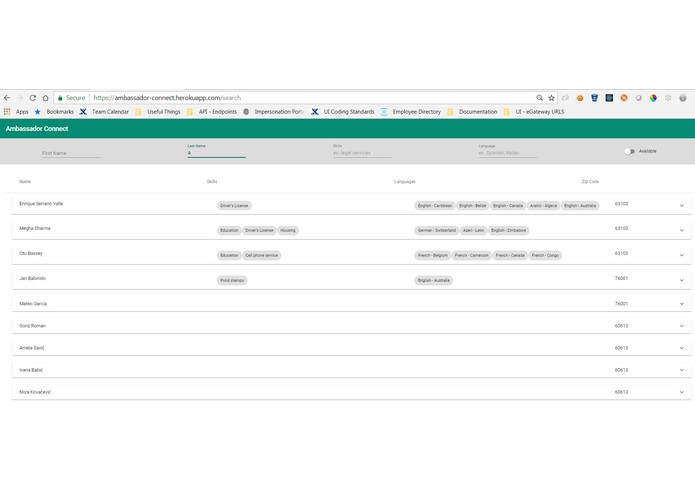
Task: Open the API - Endpoints bookmark folder
Action: [212, 112]
